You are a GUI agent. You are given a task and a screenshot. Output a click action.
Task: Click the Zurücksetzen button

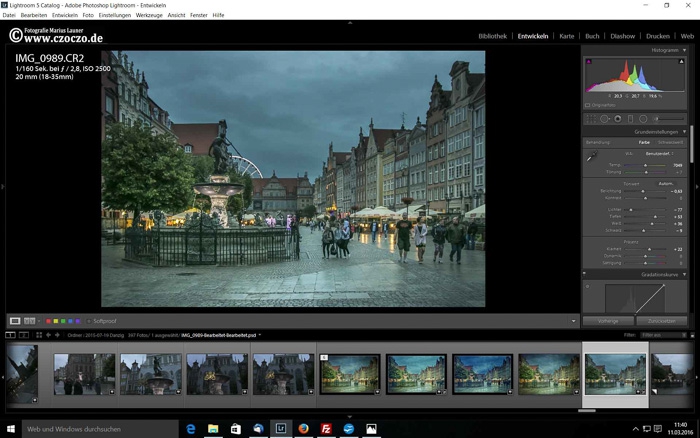click(x=661, y=321)
